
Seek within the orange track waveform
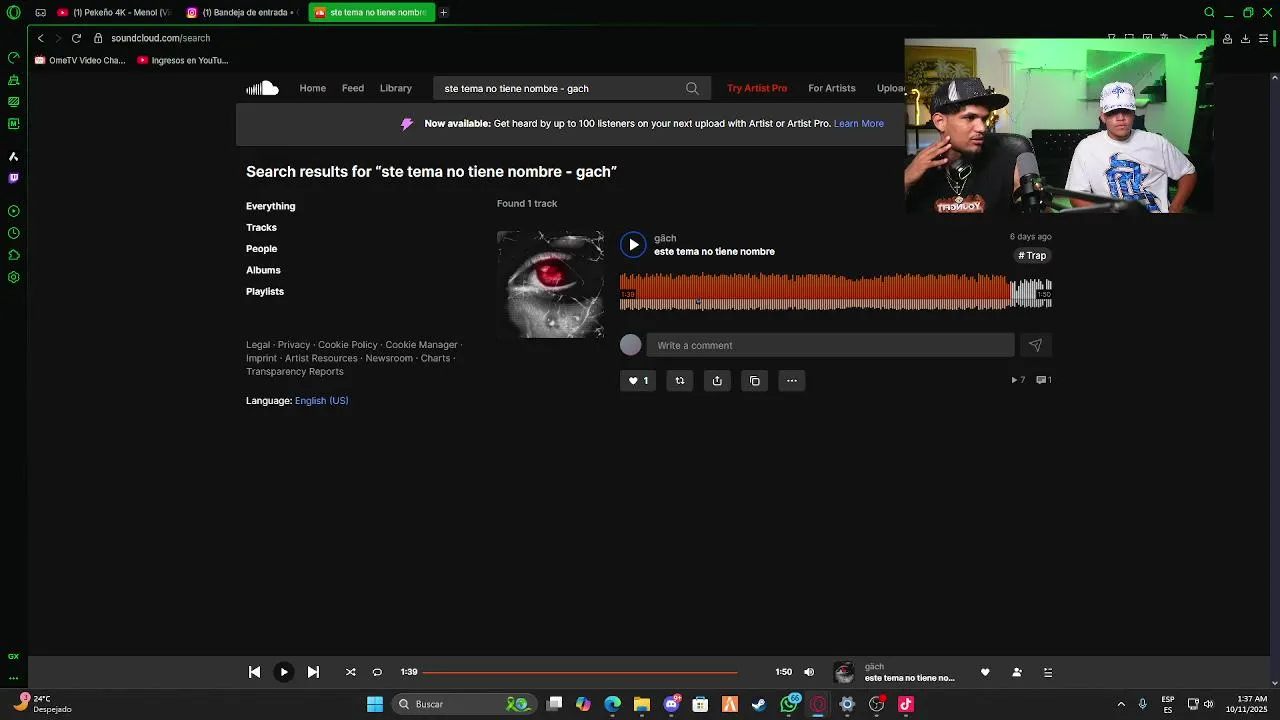(835, 291)
